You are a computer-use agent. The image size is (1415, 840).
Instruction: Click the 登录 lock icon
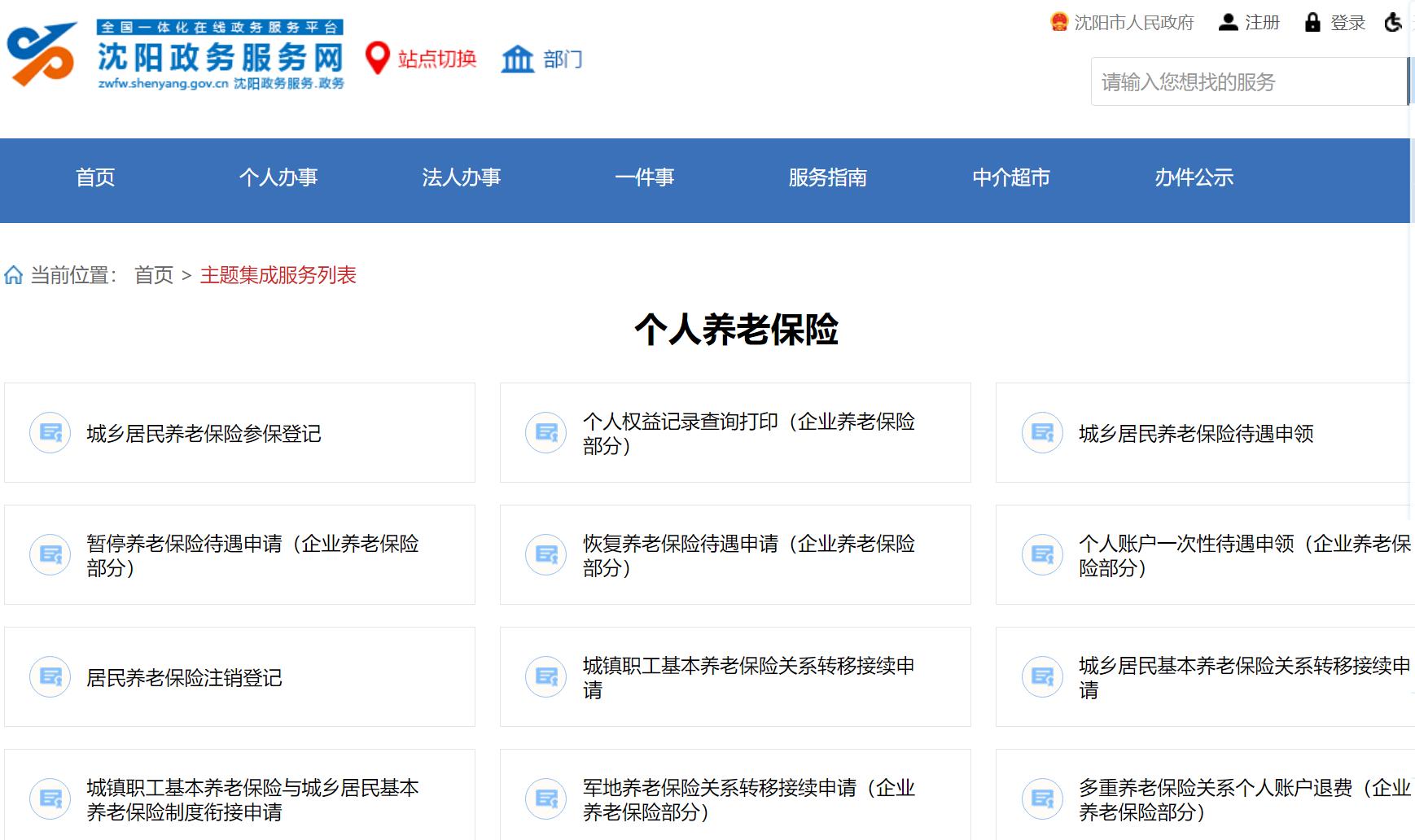[x=1312, y=22]
